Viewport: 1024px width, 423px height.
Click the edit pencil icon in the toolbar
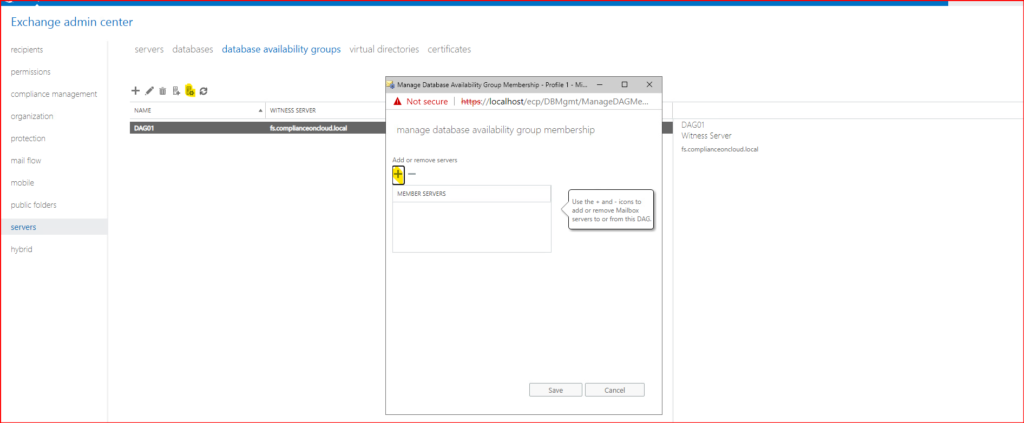pos(149,91)
